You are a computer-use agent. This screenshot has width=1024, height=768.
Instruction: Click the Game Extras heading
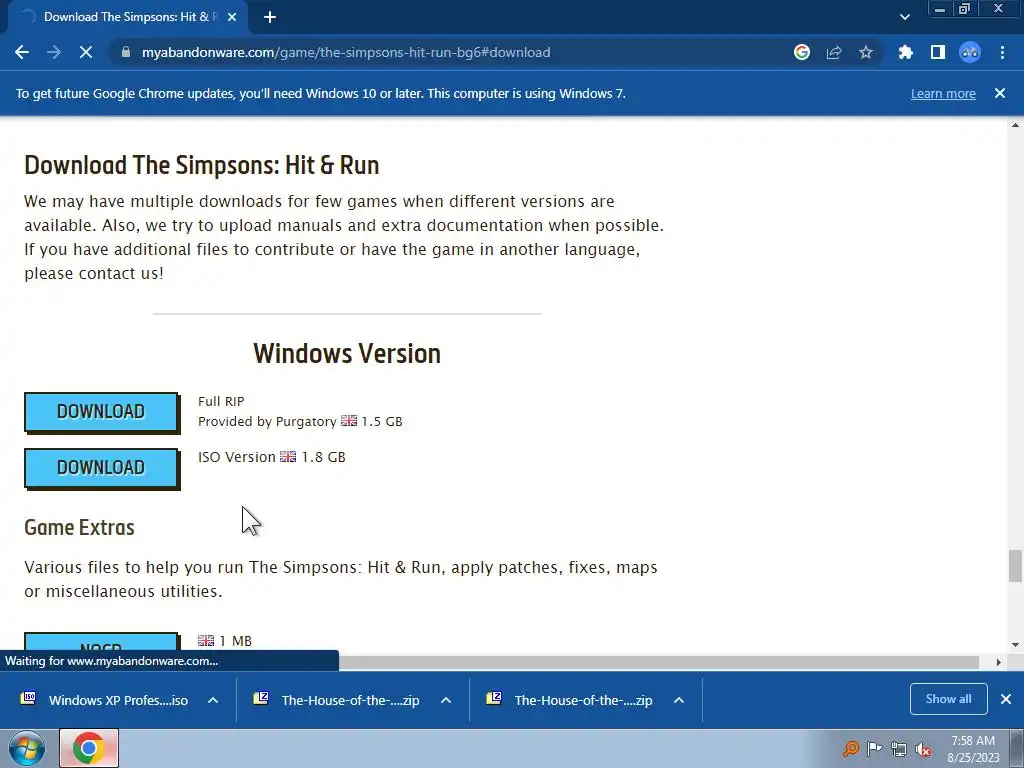click(x=80, y=527)
